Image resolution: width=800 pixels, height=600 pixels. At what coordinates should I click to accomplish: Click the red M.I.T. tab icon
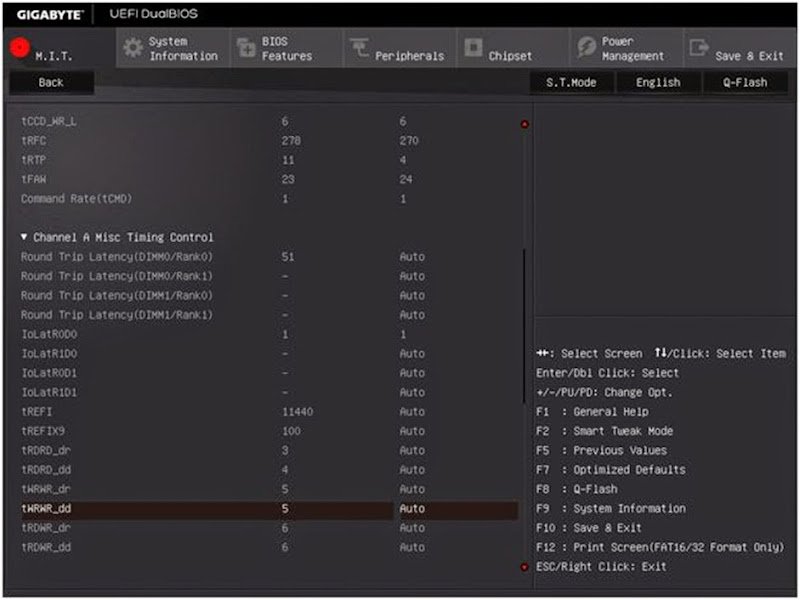click(x=19, y=48)
